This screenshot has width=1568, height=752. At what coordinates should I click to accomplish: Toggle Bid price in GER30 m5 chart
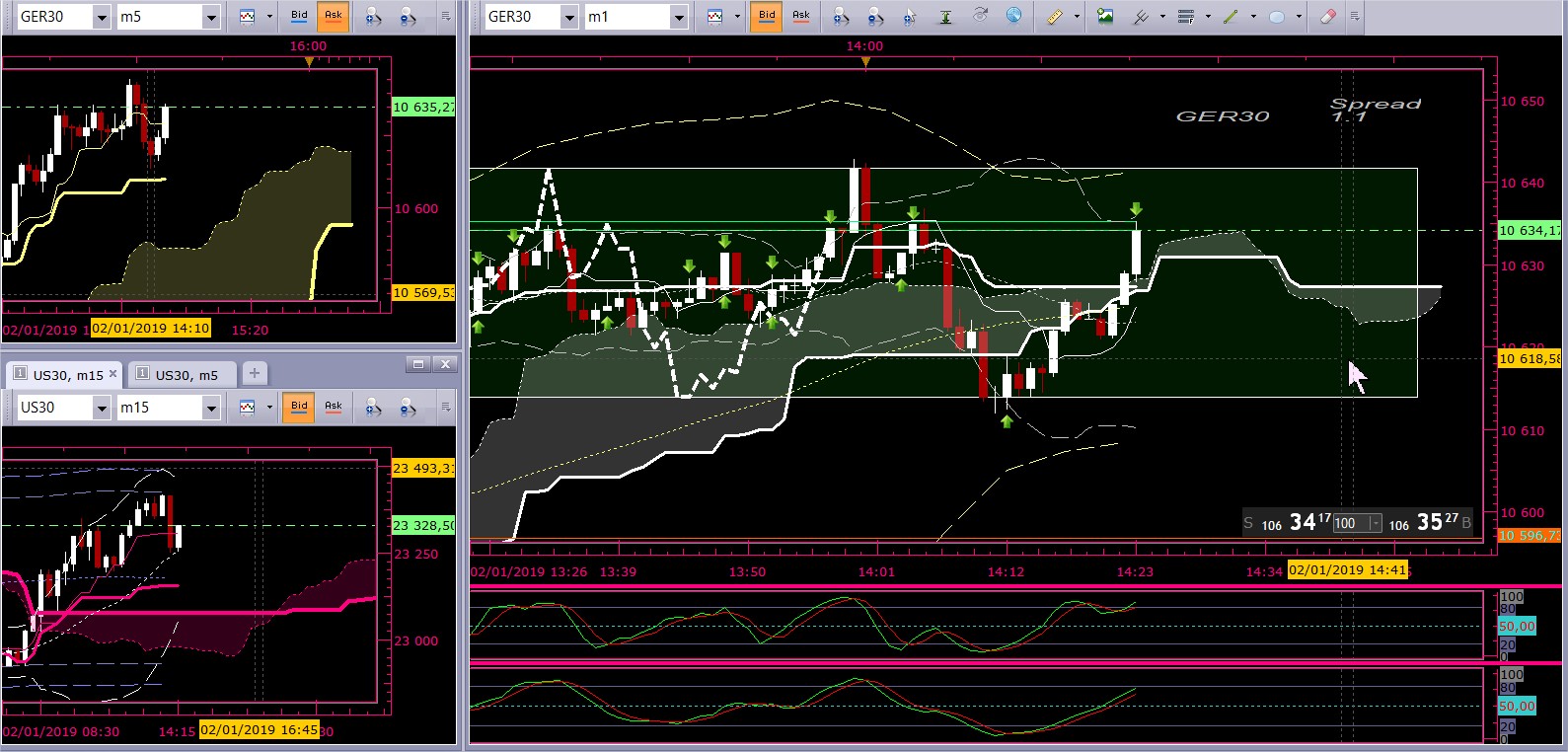[299, 17]
